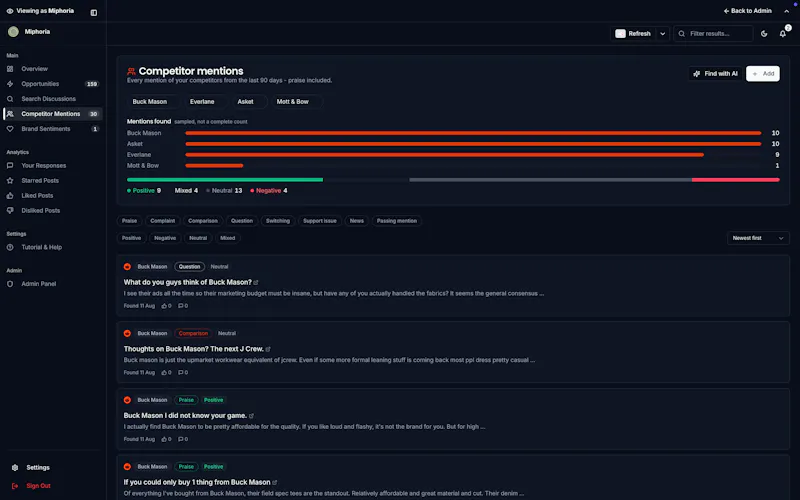Screen dimensions: 800x500
Task: Open external link for 'only buy 1 thing' post
Action: (275, 483)
